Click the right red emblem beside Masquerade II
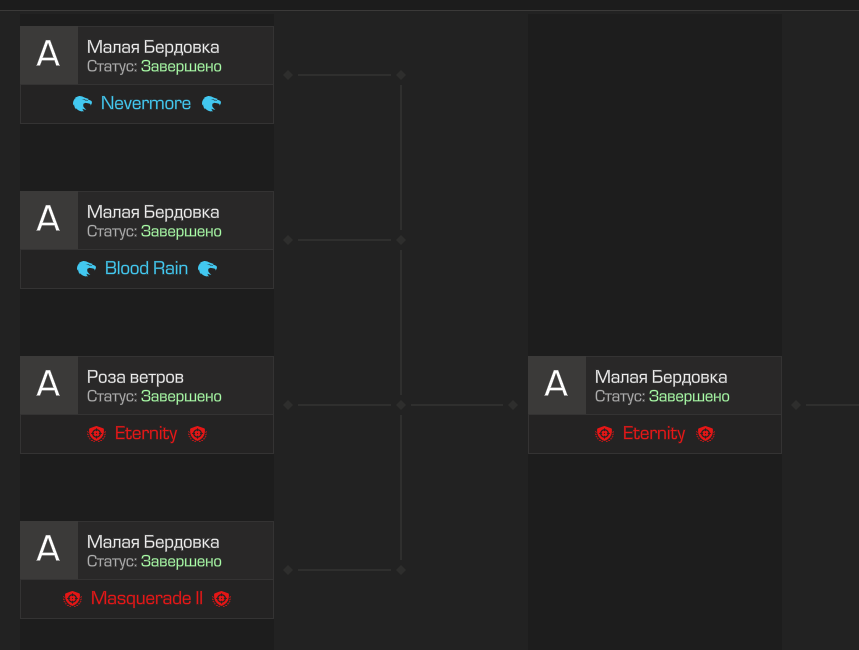Screen dimensions: 859x650 pos(221,598)
